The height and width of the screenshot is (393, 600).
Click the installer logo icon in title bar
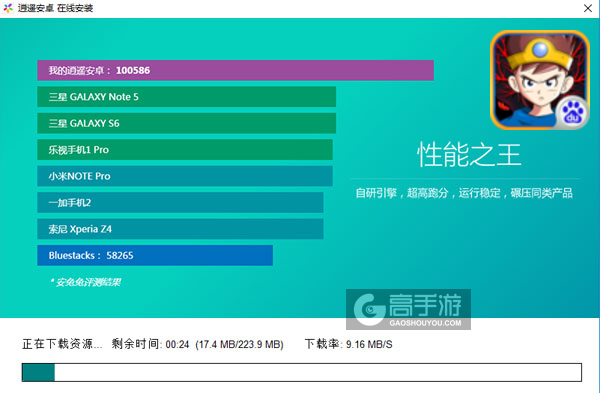(8, 8)
